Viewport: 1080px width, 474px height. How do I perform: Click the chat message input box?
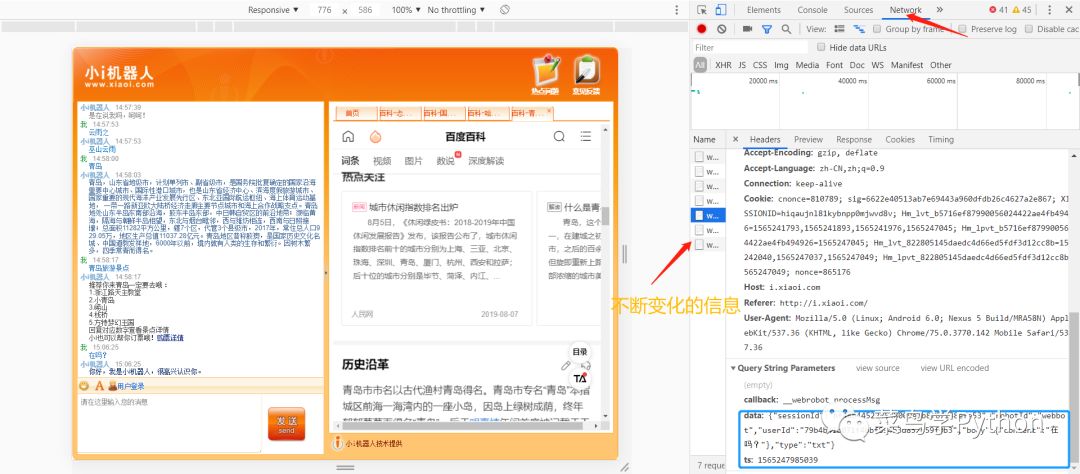coord(169,424)
